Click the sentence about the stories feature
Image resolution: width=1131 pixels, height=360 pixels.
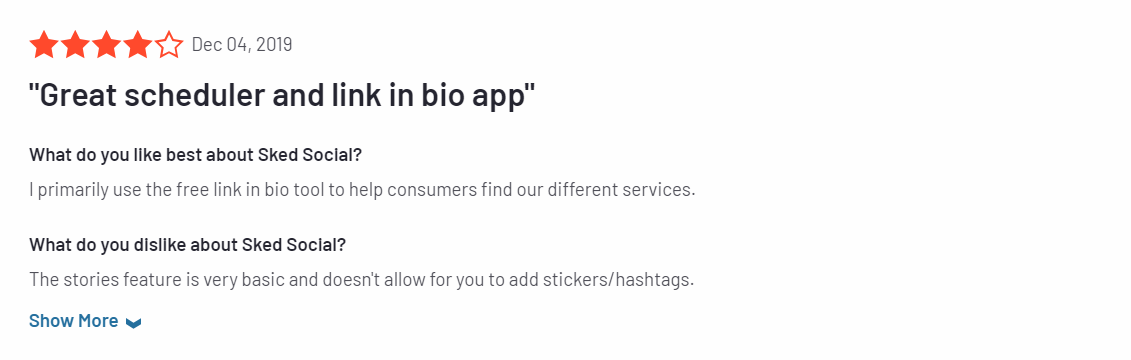361,280
